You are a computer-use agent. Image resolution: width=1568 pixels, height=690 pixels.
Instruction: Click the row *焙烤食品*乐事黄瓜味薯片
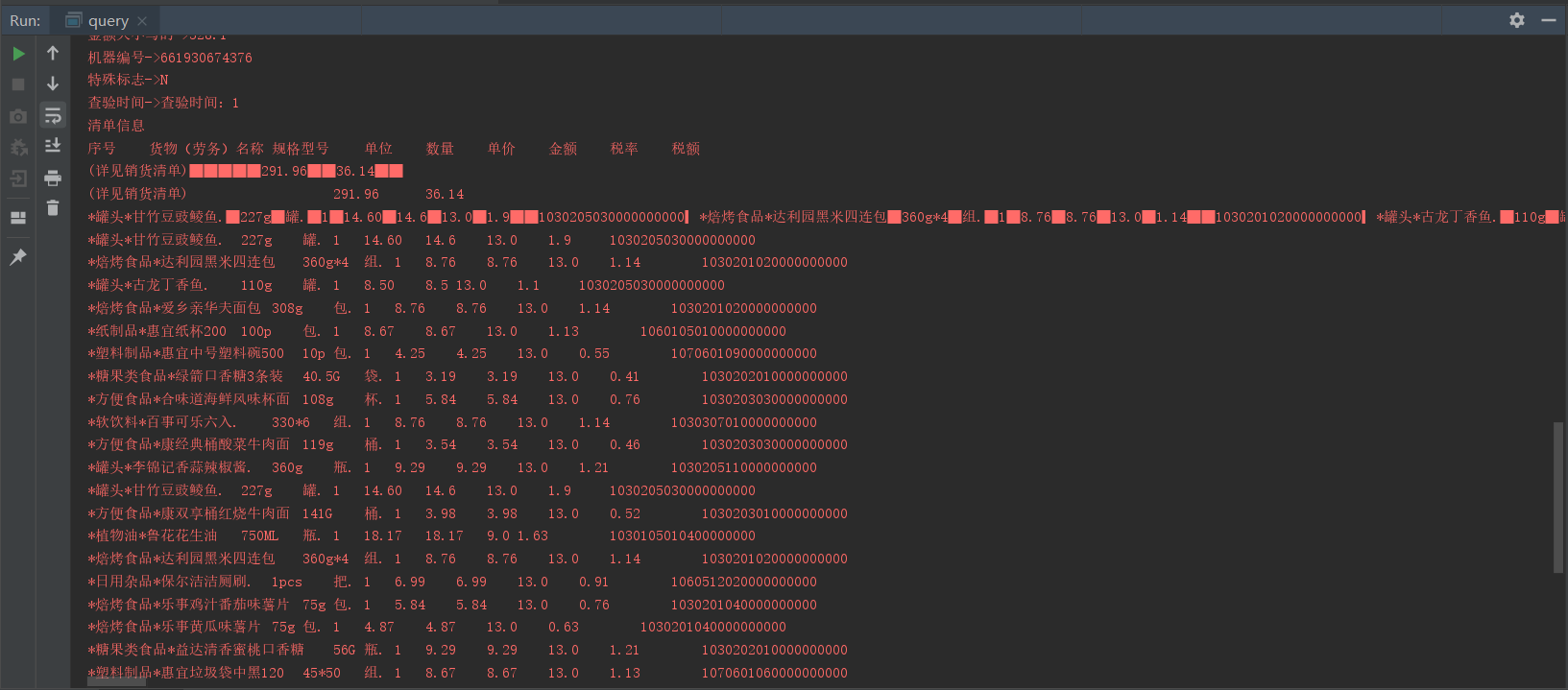click(437, 627)
